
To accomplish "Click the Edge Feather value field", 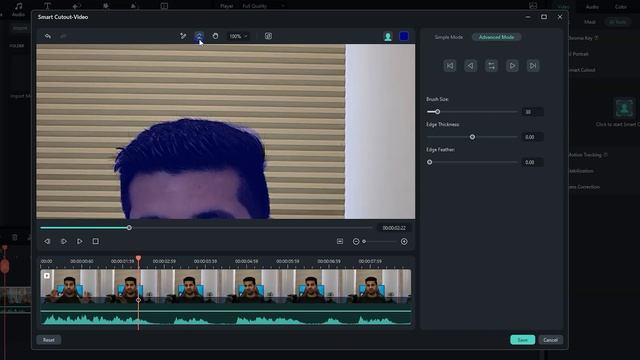I will pos(532,162).
